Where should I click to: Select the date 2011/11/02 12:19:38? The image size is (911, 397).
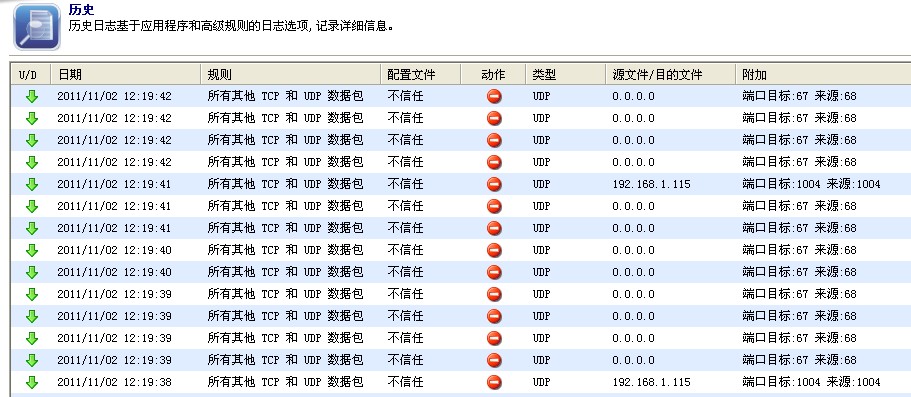point(114,382)
